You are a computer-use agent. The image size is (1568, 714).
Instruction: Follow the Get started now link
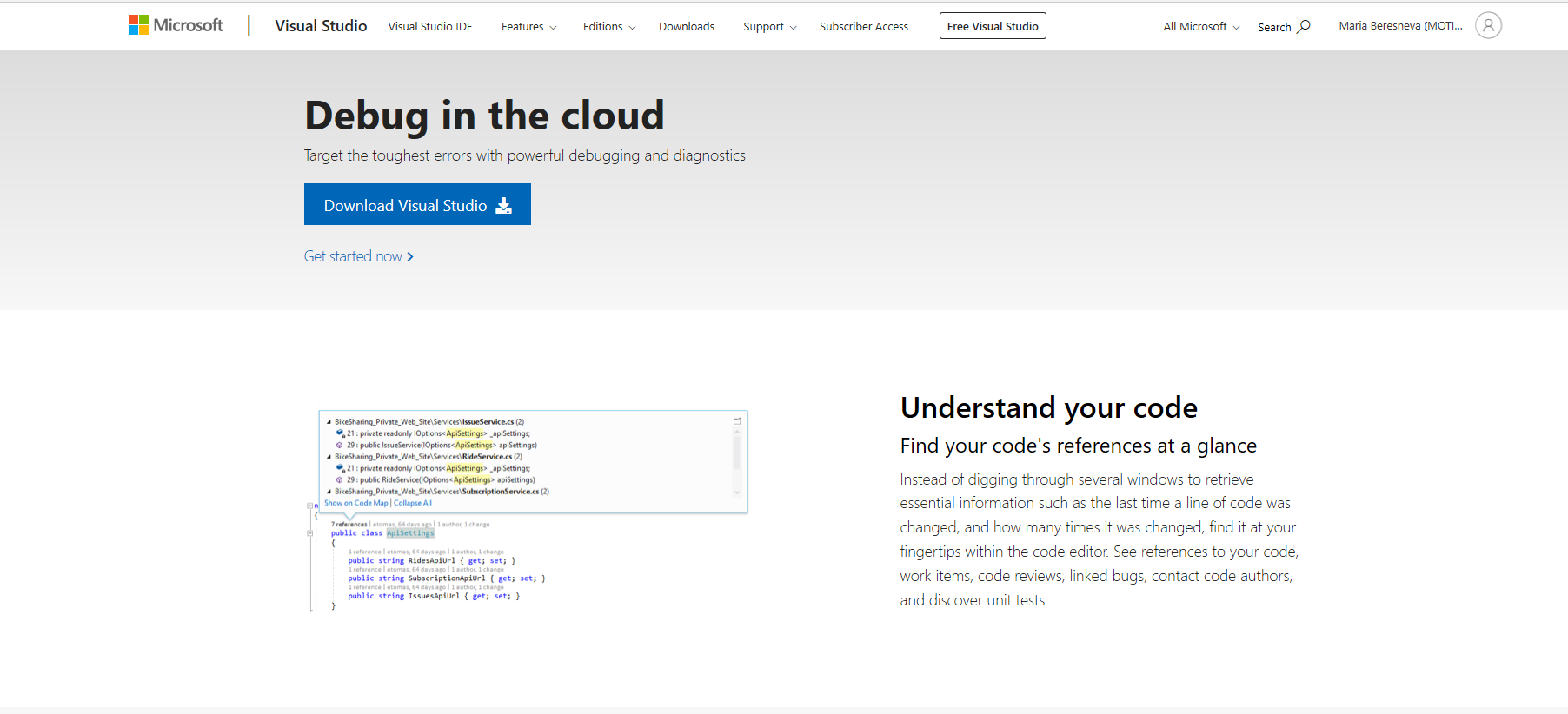(358, 256)
